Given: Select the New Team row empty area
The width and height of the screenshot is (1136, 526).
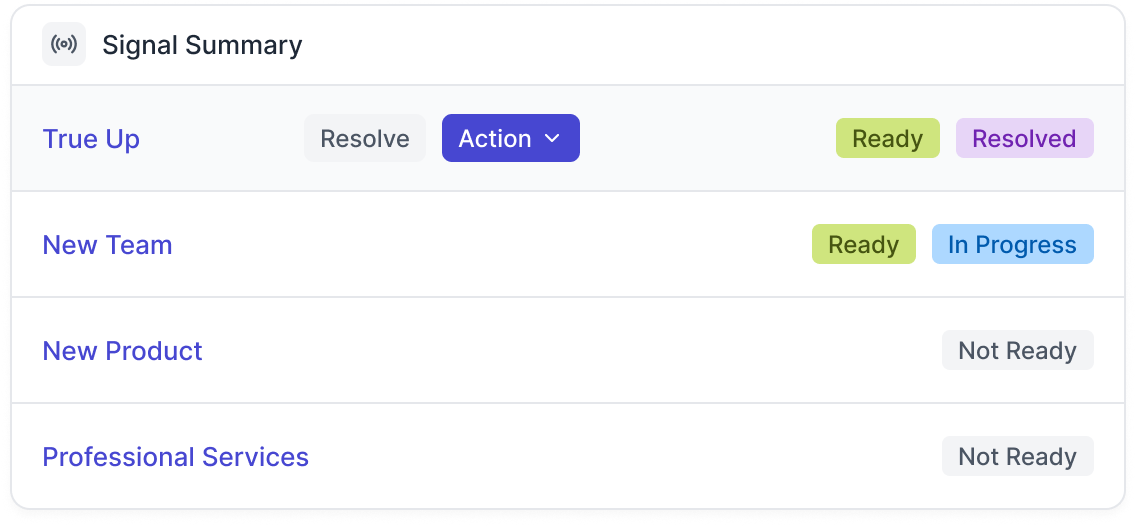Looking at the screenshot, I should pos(500,245).
